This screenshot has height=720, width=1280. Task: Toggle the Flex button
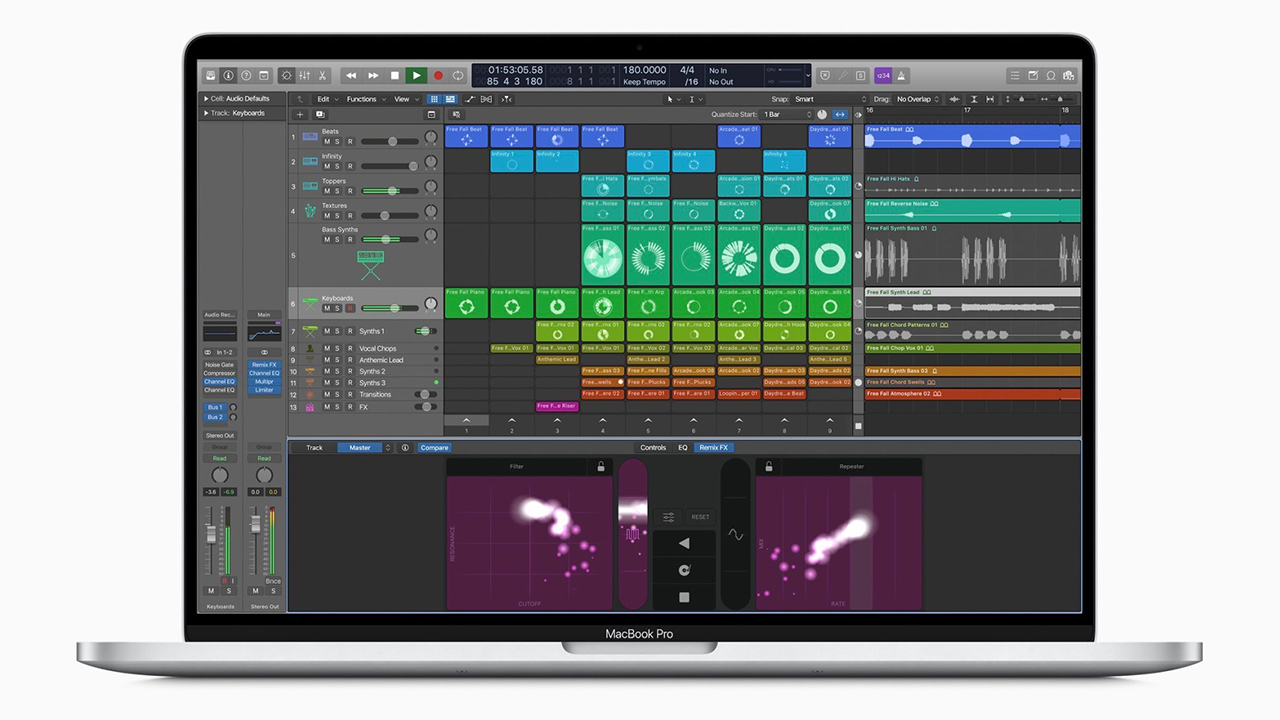487,99
